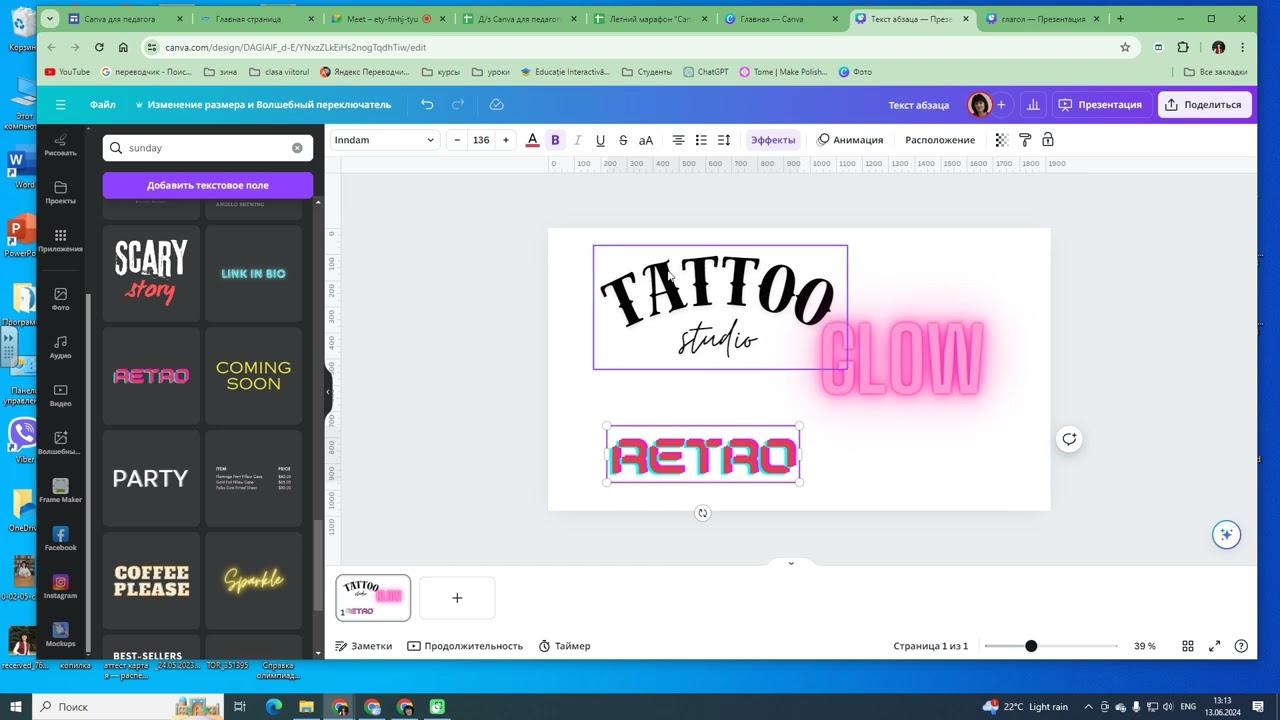The image size is (1280, 720).
Task: Clear the sunday search field
Action: tap(297, 148)
